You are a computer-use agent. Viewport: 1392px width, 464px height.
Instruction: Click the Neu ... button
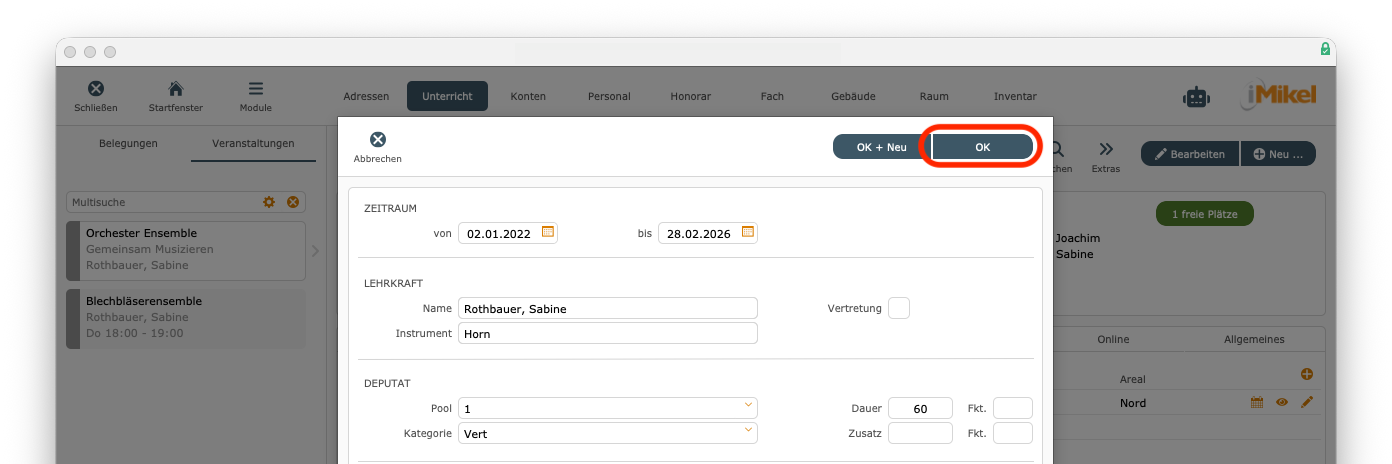point(1278,154)
